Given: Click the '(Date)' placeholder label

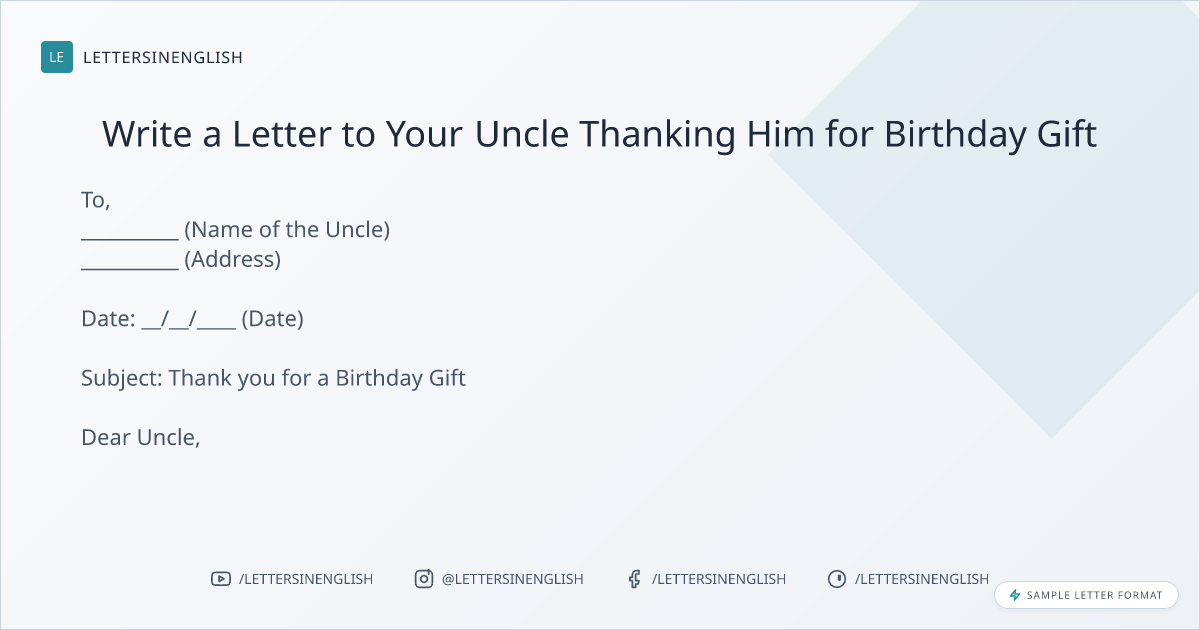Looking at the screenshot, I should tap(272, 320).
